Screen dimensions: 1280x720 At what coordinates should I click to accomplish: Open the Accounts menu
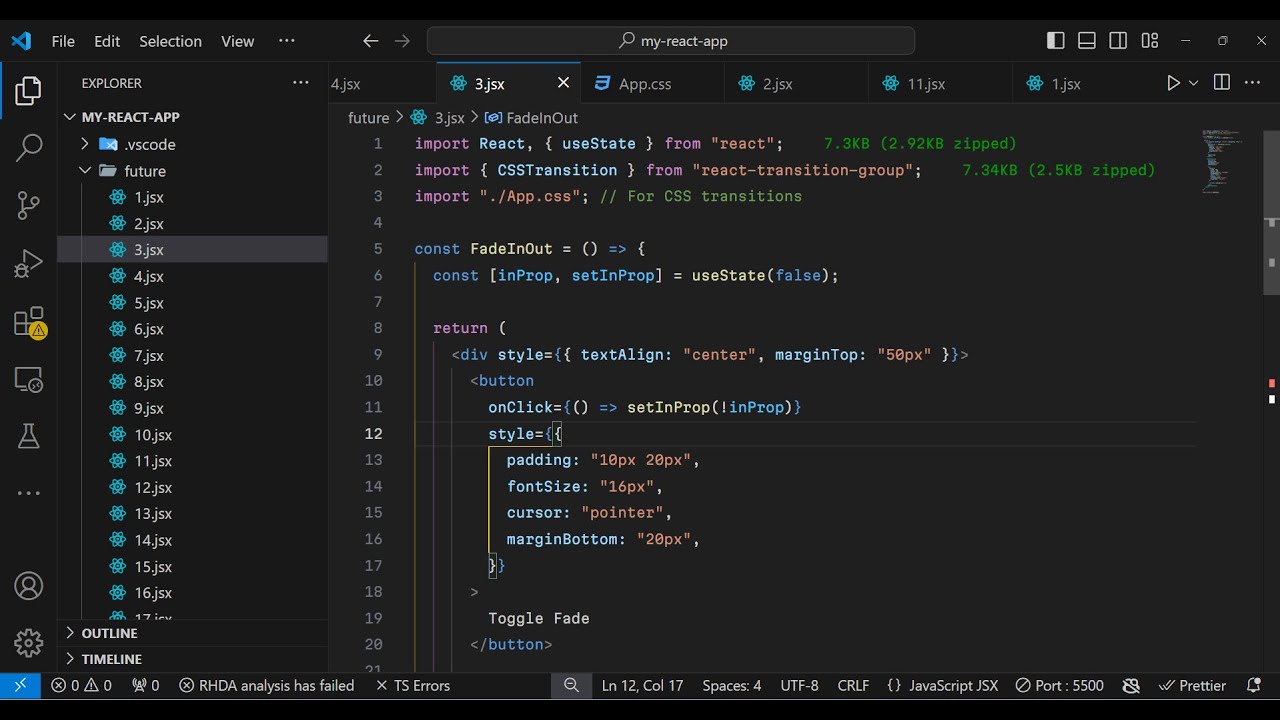pyautogui.click(x=28, y=586)
